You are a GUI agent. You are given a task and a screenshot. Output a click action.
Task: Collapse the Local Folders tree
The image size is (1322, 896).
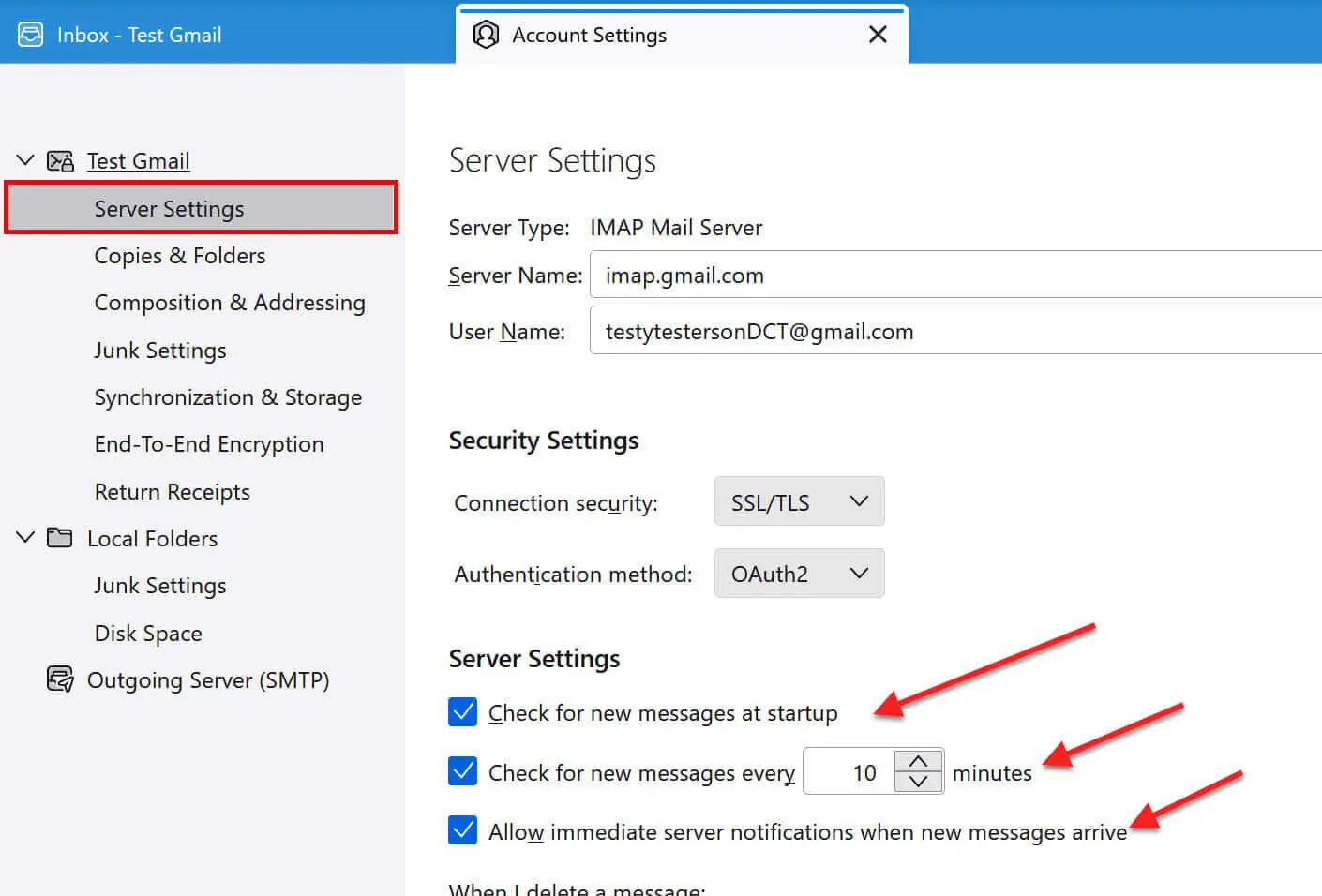pos(25,537)
